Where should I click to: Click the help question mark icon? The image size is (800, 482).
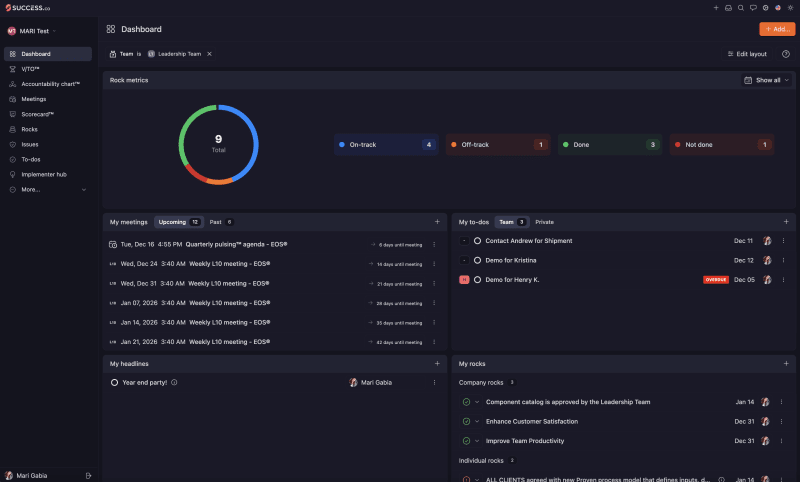[x=786, y=54]
